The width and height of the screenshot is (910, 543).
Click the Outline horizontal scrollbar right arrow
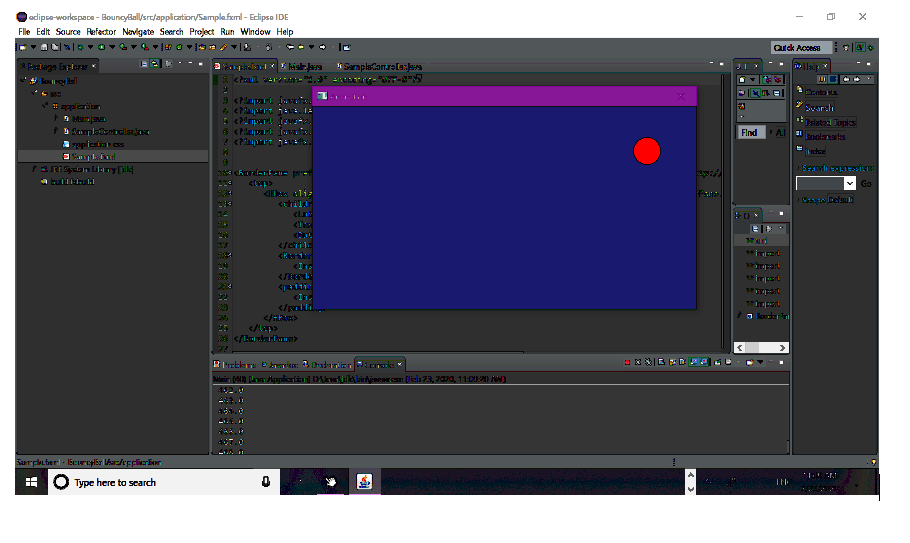tap(782, 348)
